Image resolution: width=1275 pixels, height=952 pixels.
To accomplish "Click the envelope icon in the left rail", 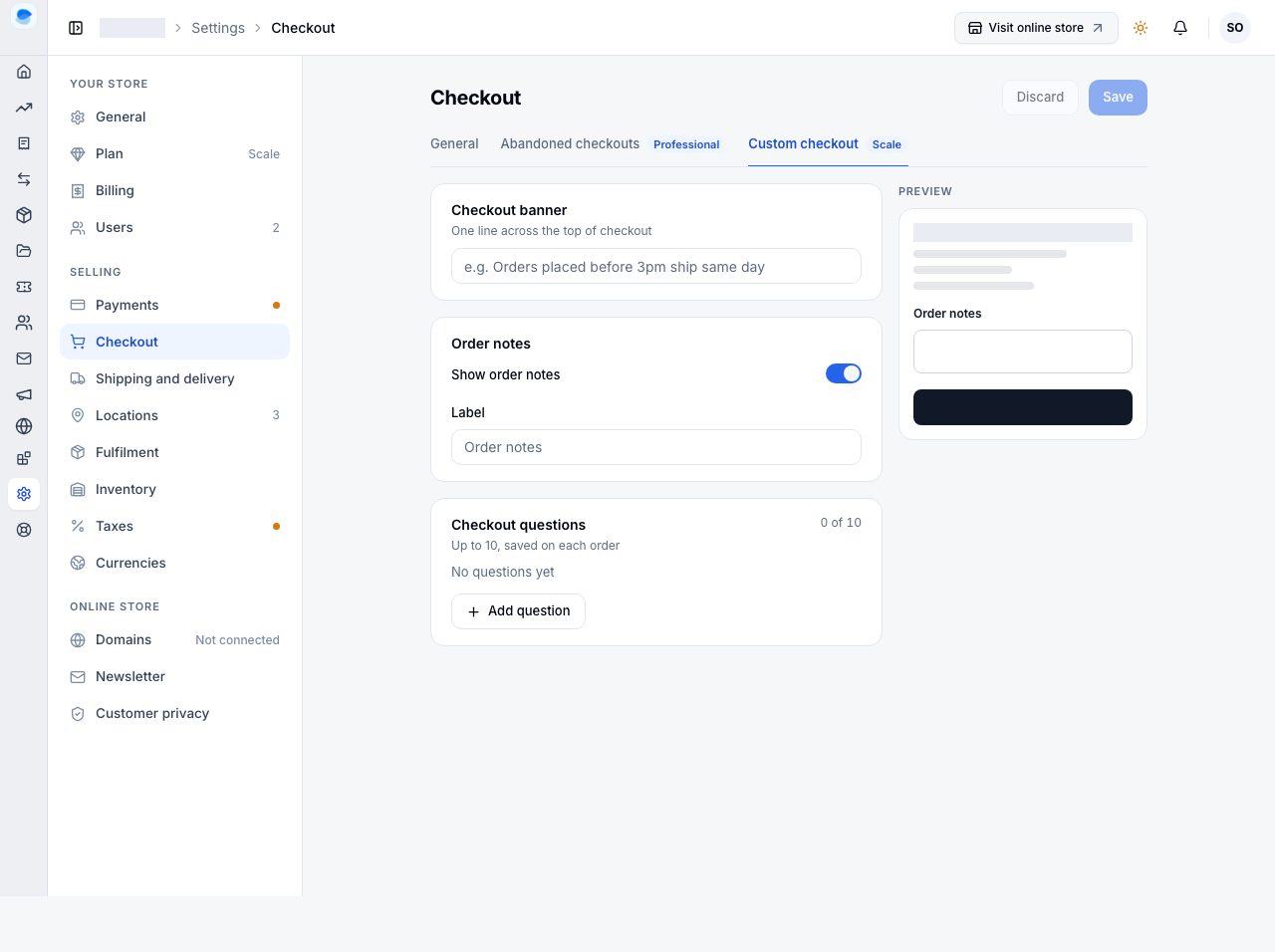I will [24, 358].
